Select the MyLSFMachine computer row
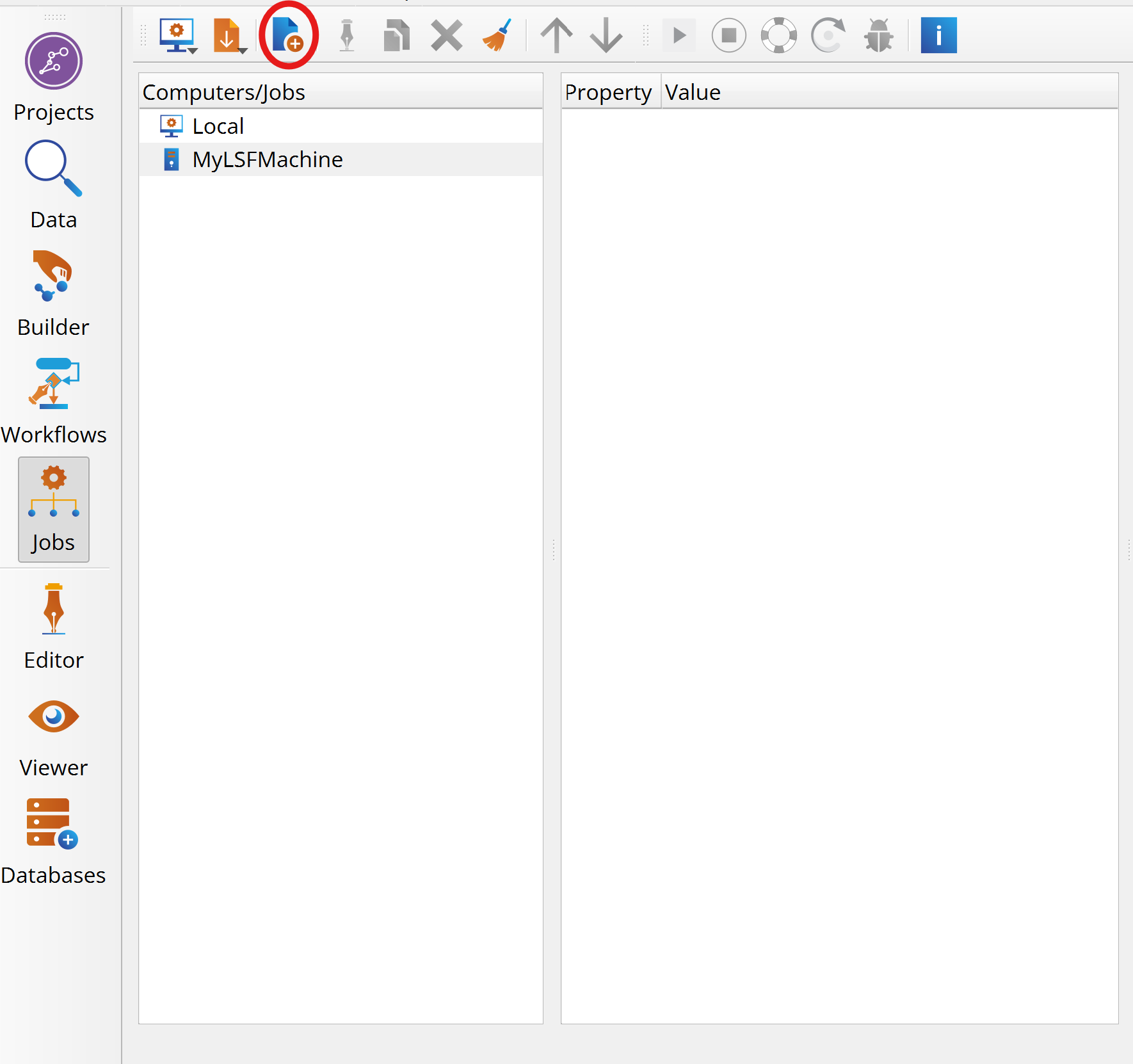The image size is (1133, 1064). point(341,159)
